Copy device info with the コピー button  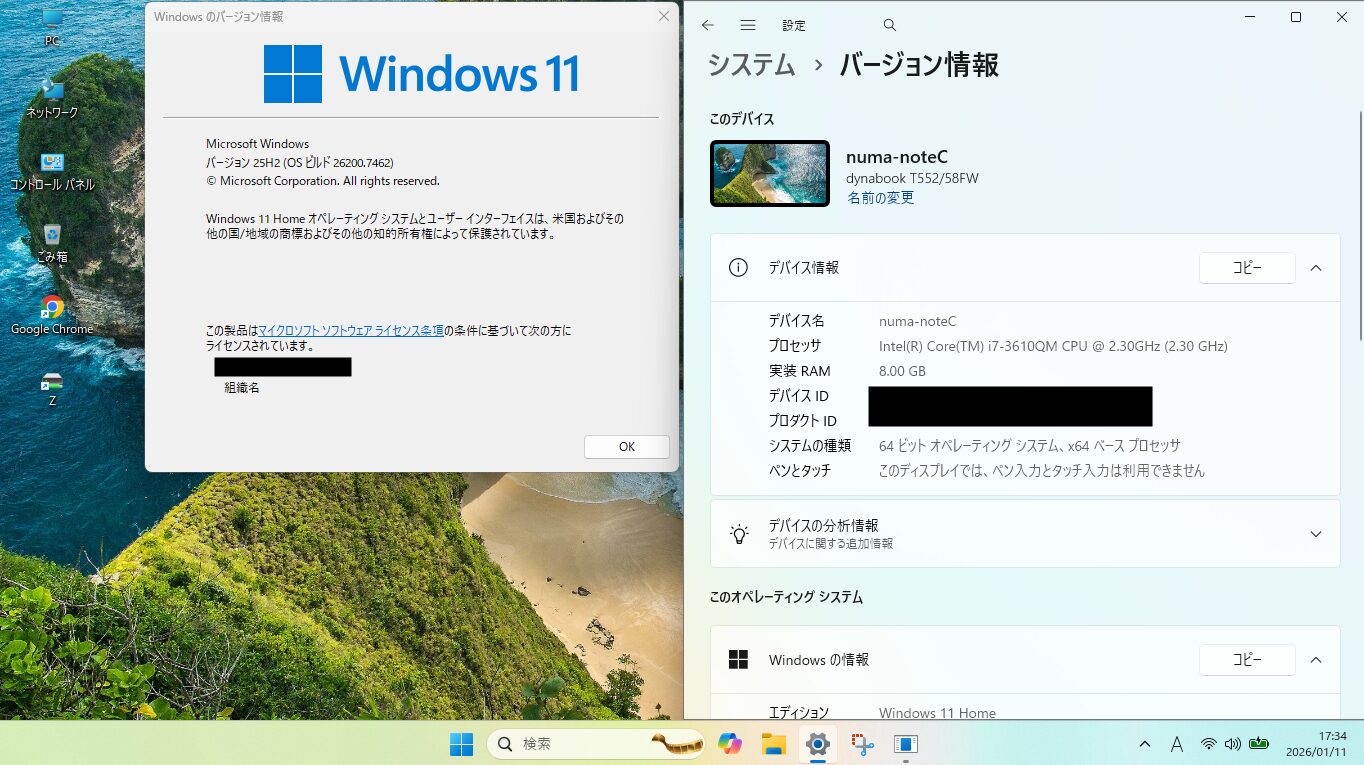(1247, 268)
